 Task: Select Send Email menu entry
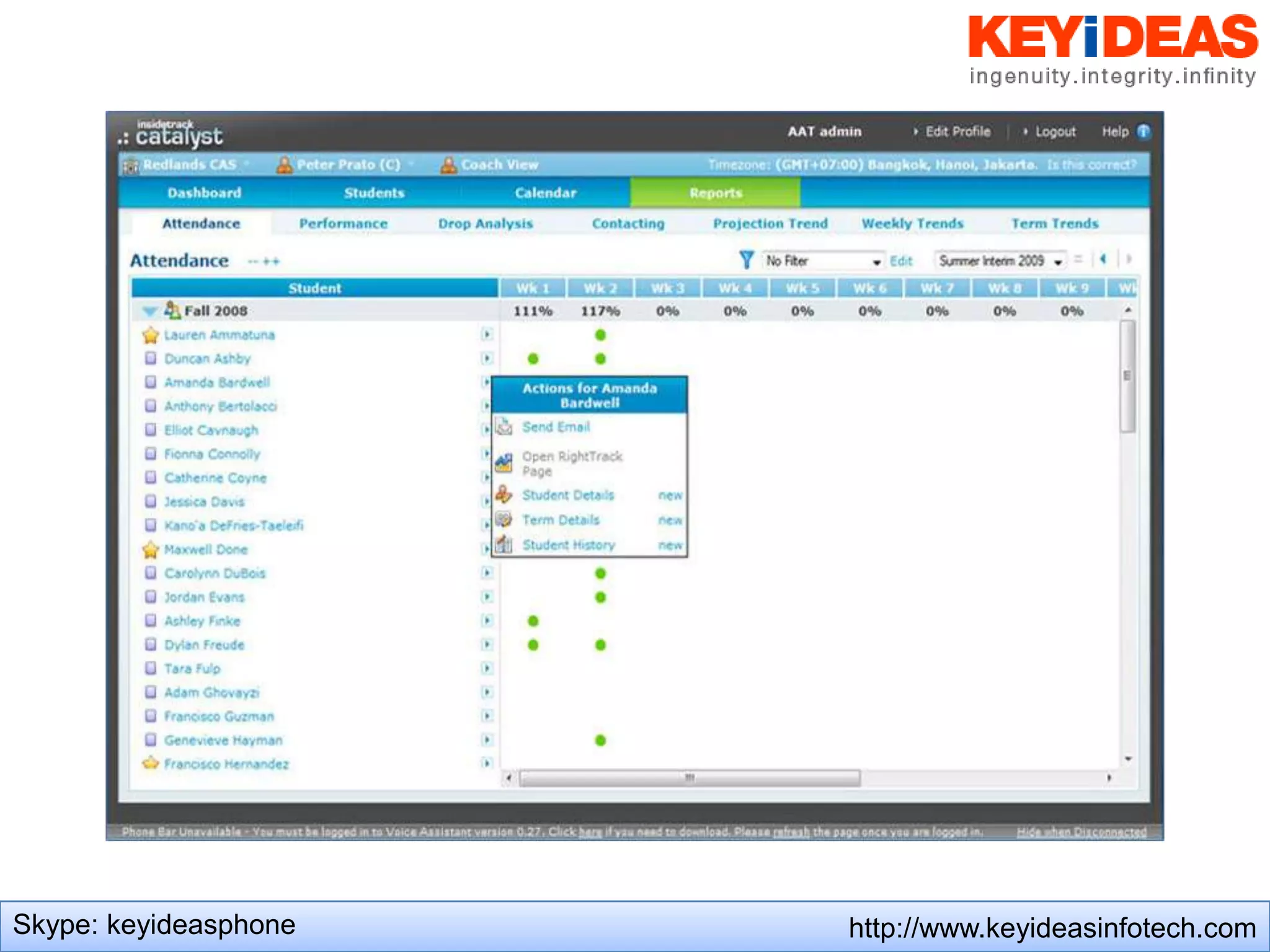pyautogui.click(x=556, y=426)
